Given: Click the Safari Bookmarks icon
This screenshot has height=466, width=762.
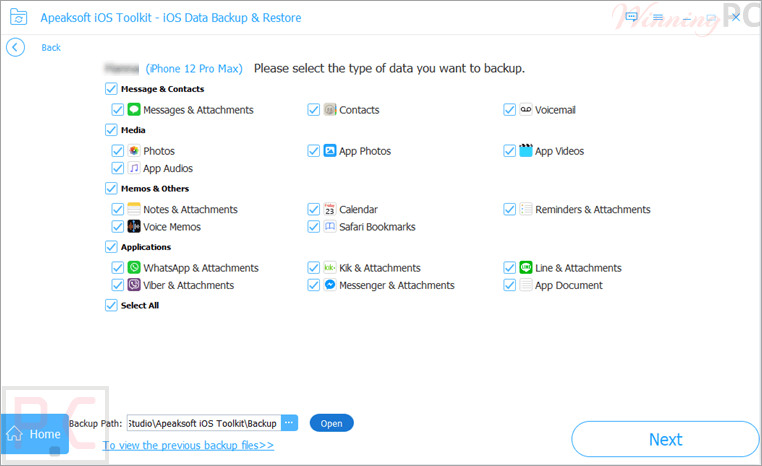Looking at the screenshot, I should tap(330, 226).
